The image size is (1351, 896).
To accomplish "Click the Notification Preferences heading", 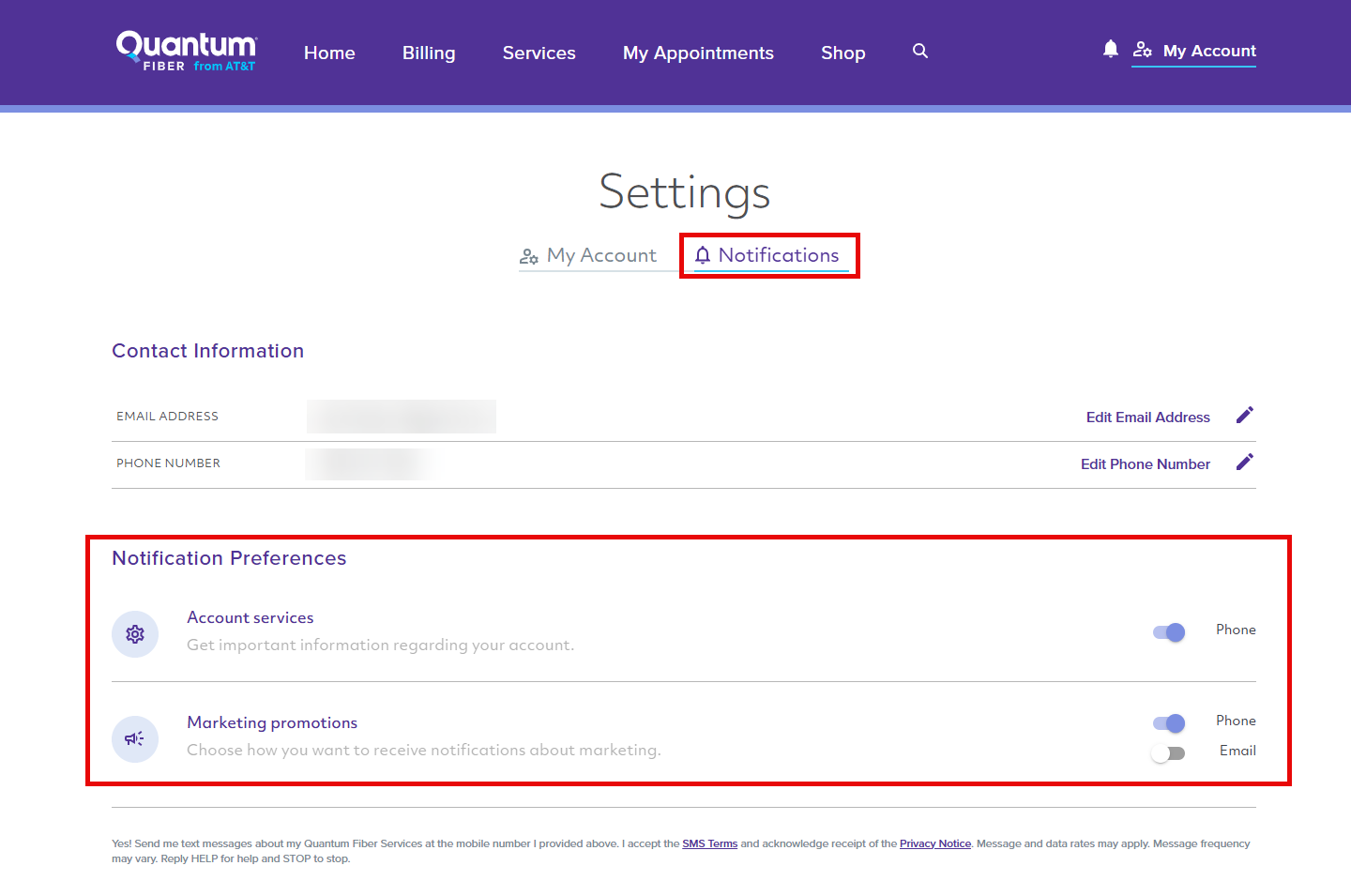I will tap(229, 558).
